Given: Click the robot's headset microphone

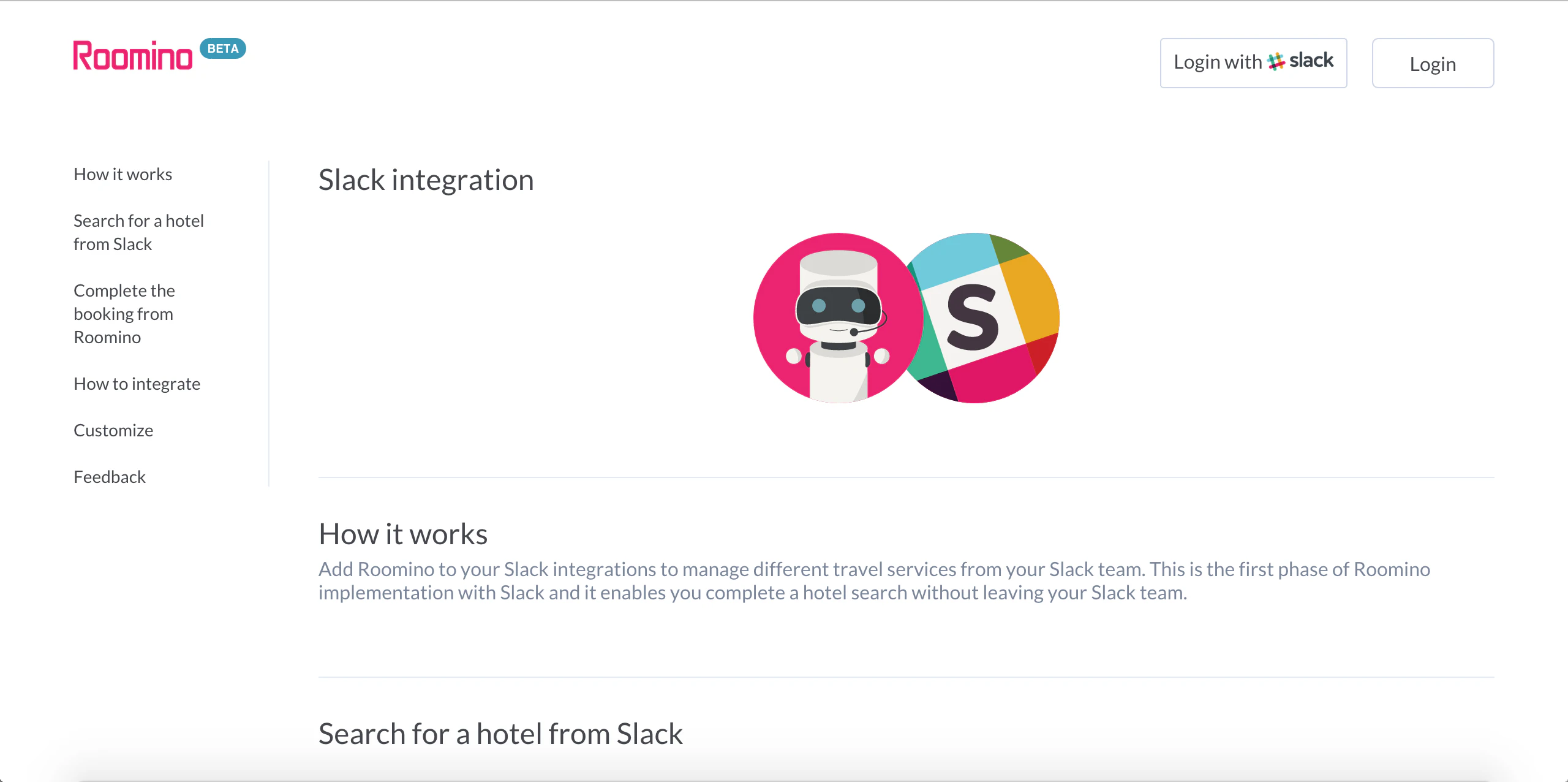Looking at the screenshot, I should pos(854,332).
